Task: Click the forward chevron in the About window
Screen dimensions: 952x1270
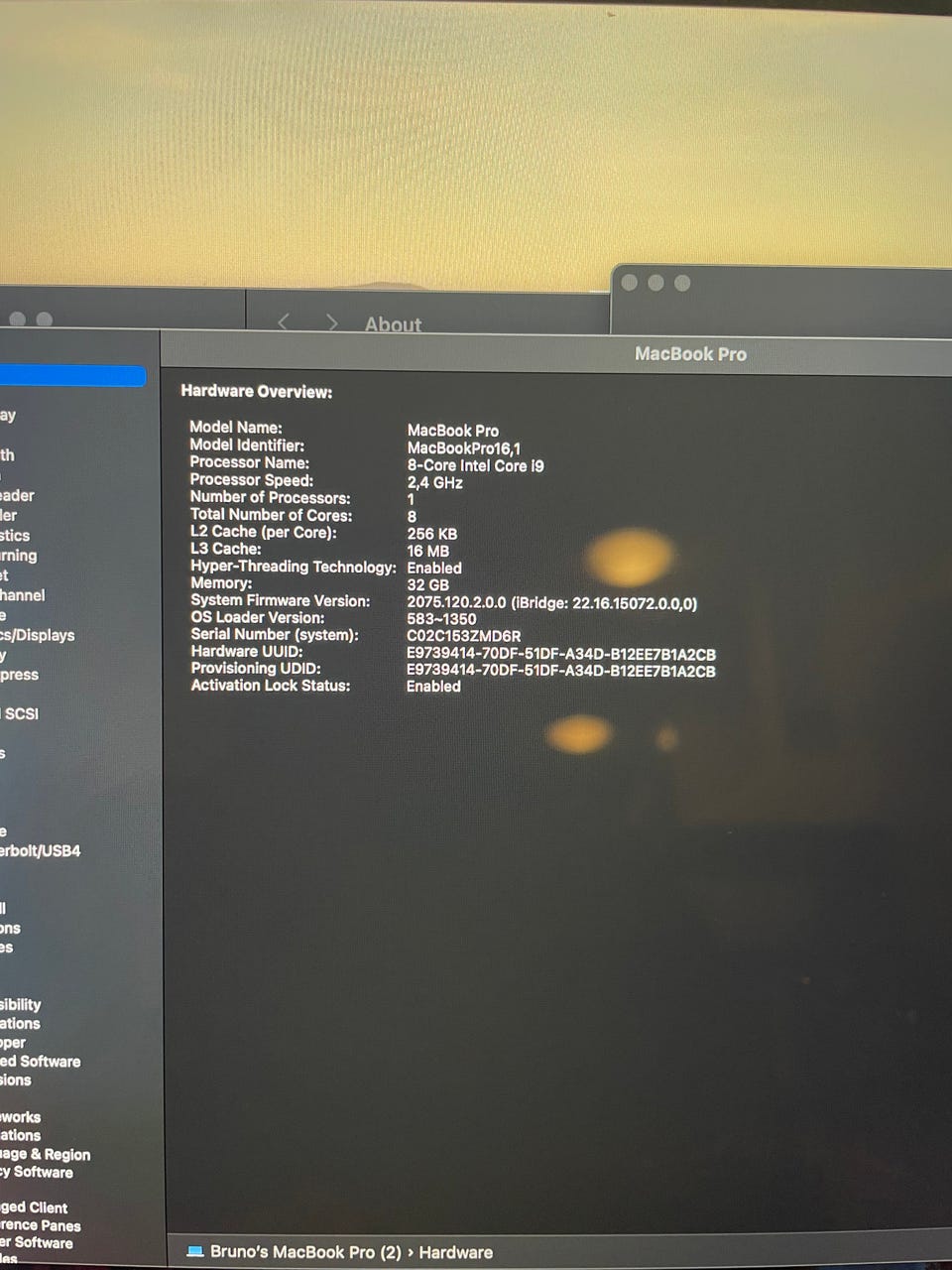Action: point(331,323)
